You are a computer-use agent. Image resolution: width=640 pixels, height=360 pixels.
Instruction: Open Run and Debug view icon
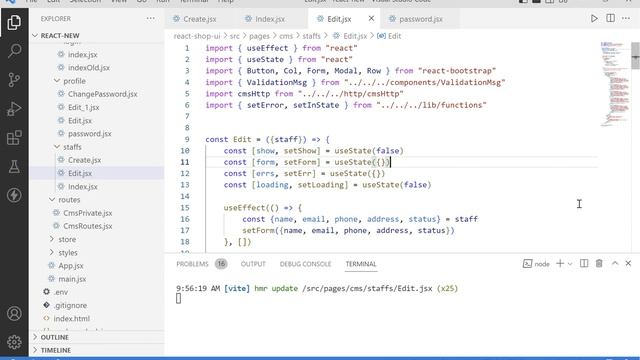tap(14, 109)
